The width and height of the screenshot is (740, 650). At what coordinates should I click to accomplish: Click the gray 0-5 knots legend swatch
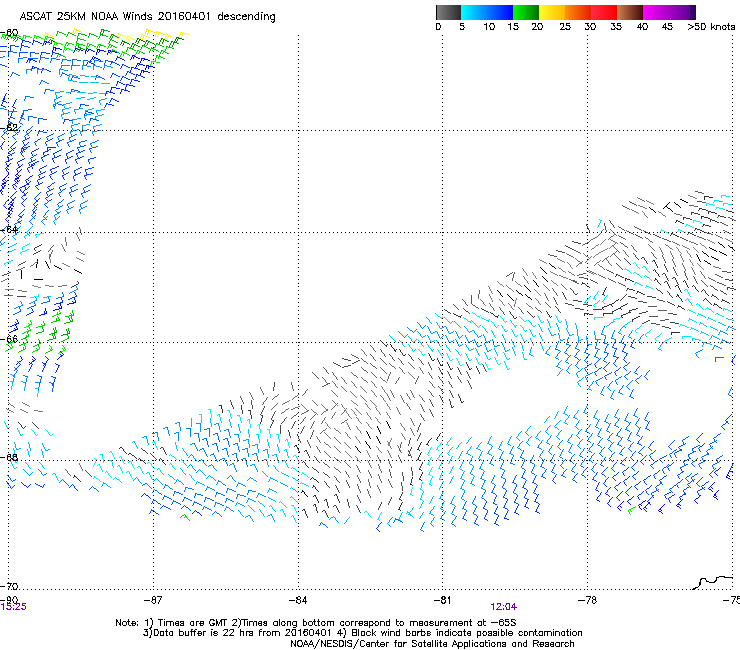pyautogui.click(x=448, y=12)
